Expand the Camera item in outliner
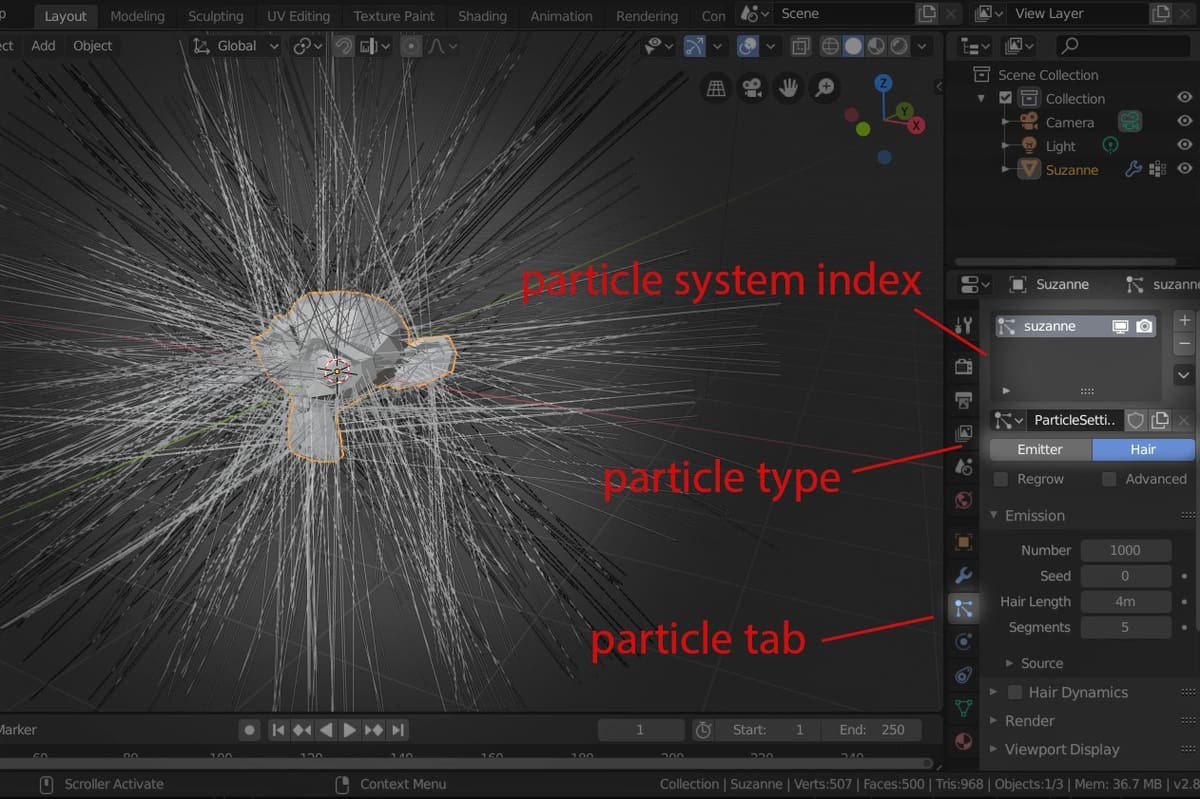This screenshot has width=1200, height=799. 1006,122
